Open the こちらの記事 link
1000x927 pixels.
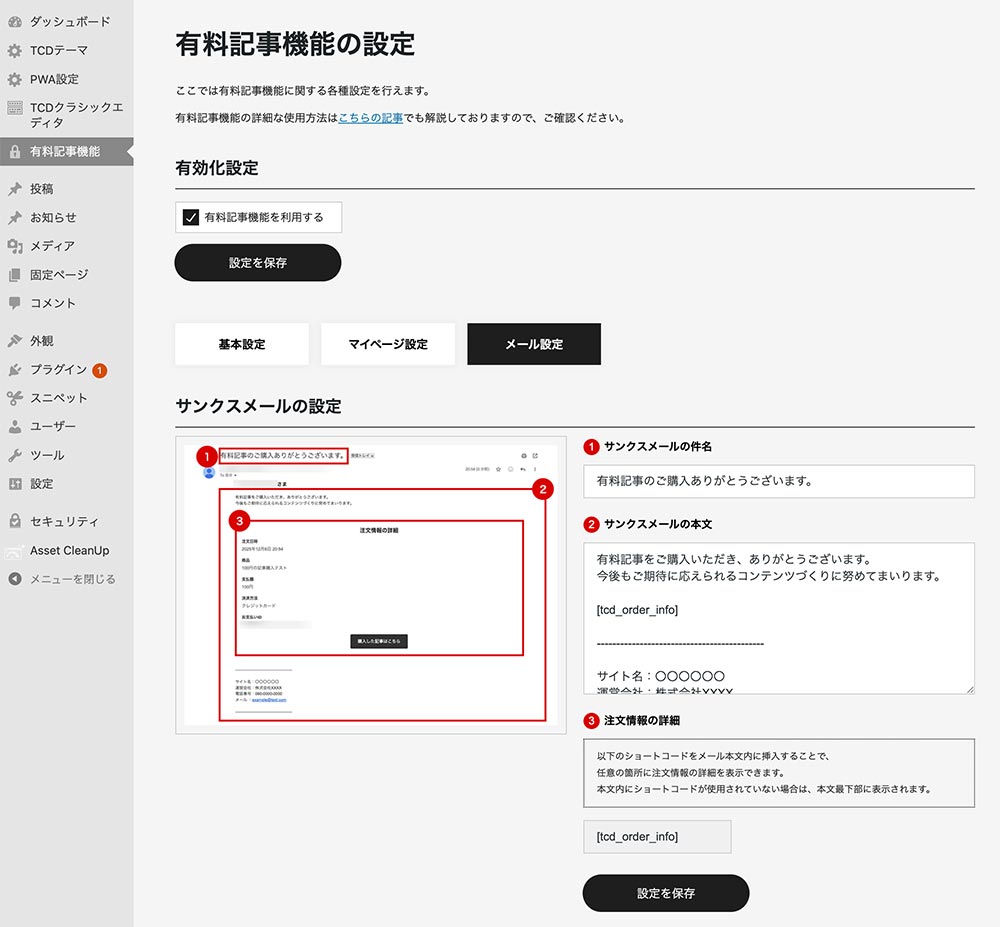coord(370,118)
